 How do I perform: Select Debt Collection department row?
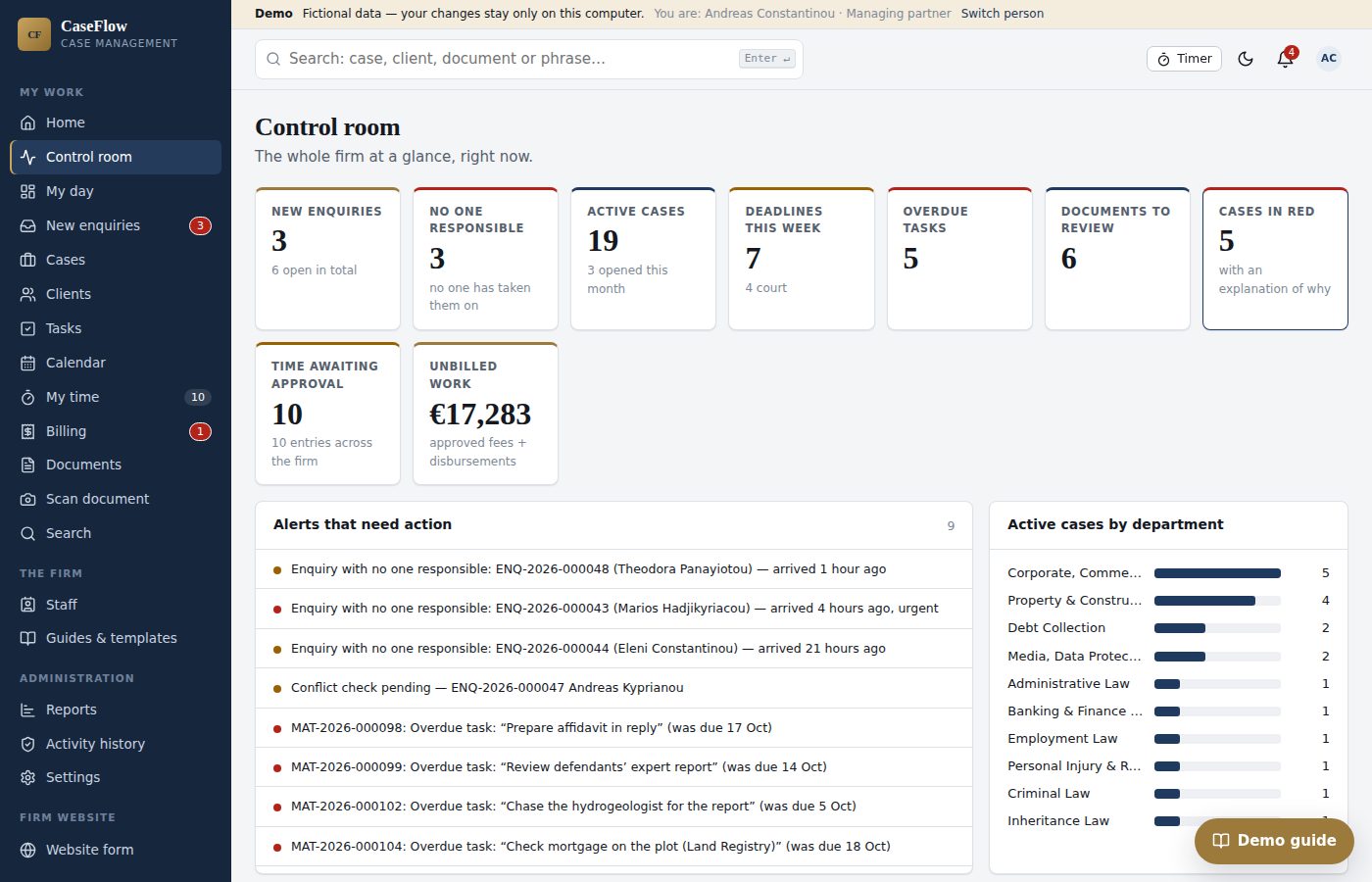(1168, 628)
